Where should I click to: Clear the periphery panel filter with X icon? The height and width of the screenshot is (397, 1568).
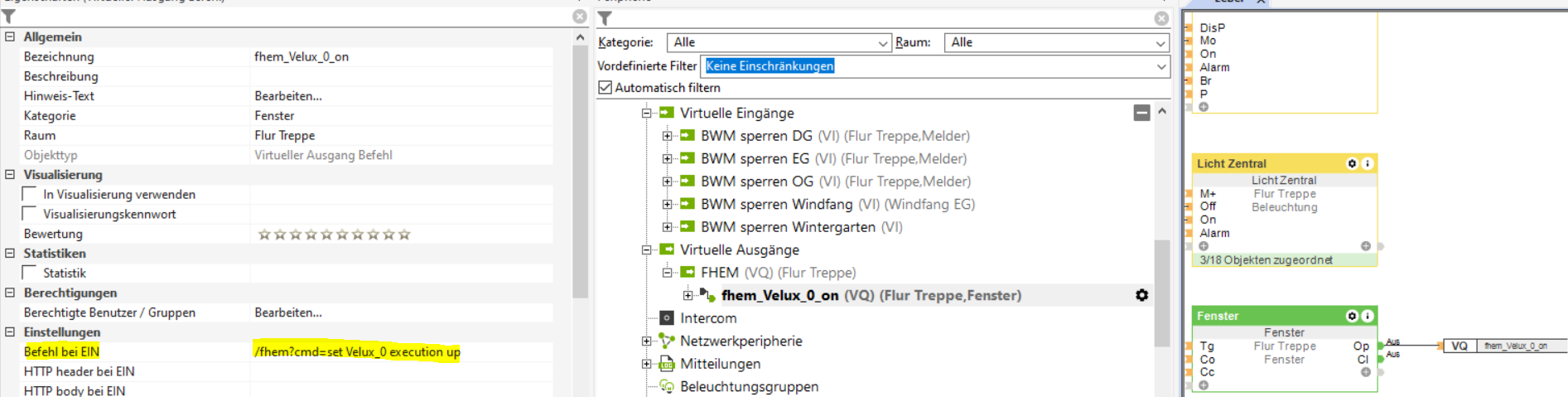click(1161, 18)
